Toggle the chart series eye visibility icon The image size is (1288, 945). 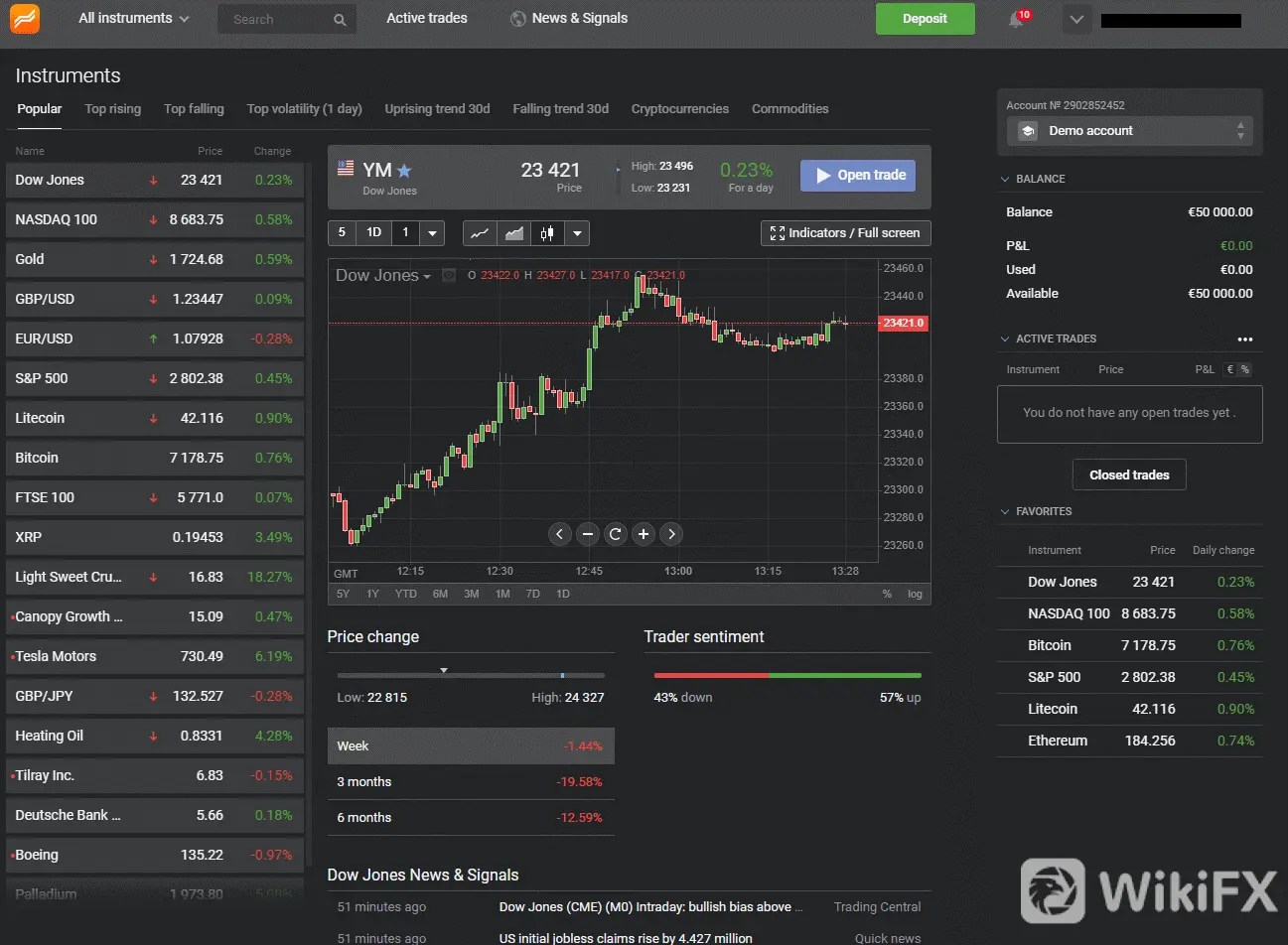449,275
